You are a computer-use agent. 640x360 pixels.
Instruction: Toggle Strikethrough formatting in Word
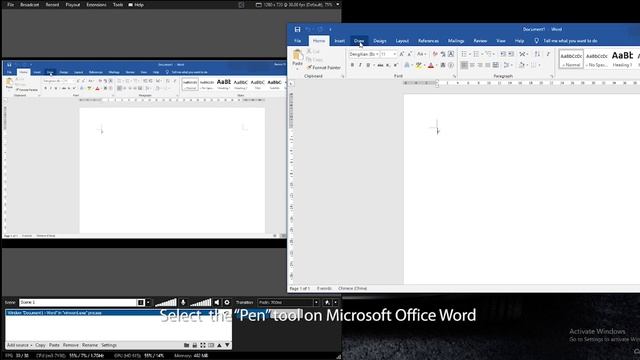pos(380,65)
